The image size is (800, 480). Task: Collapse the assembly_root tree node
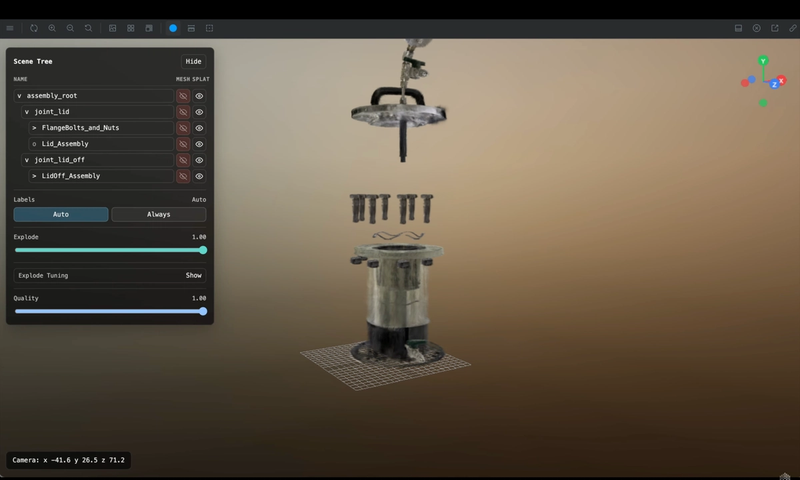tap(19, 96)
